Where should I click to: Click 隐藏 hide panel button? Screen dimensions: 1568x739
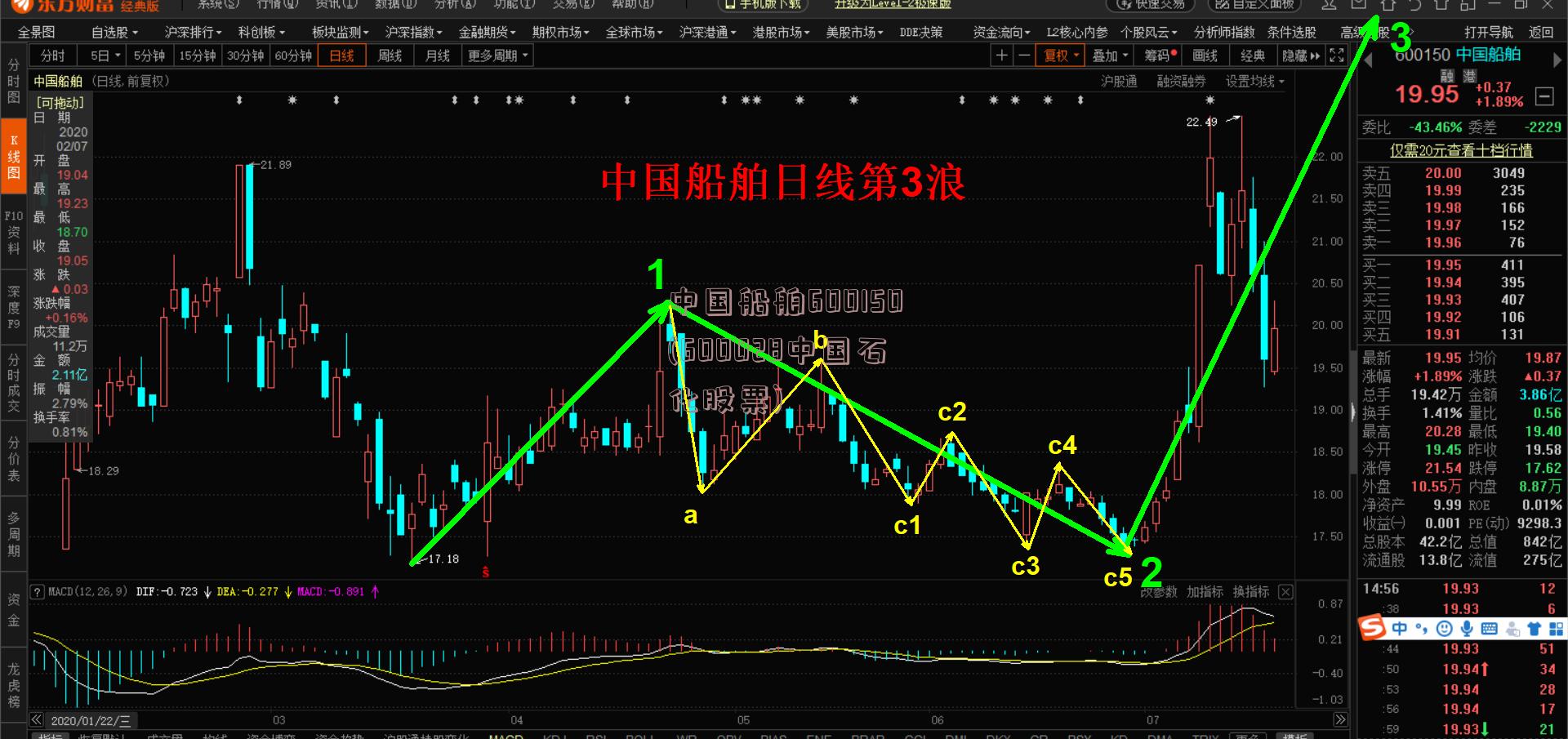click(x=1300, y=56)
